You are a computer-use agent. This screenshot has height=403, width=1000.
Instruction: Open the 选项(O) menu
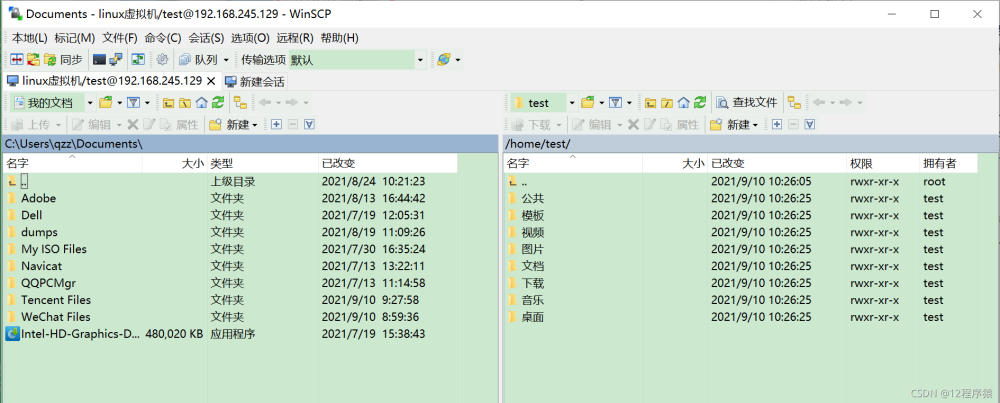click(x=250, y=38)
